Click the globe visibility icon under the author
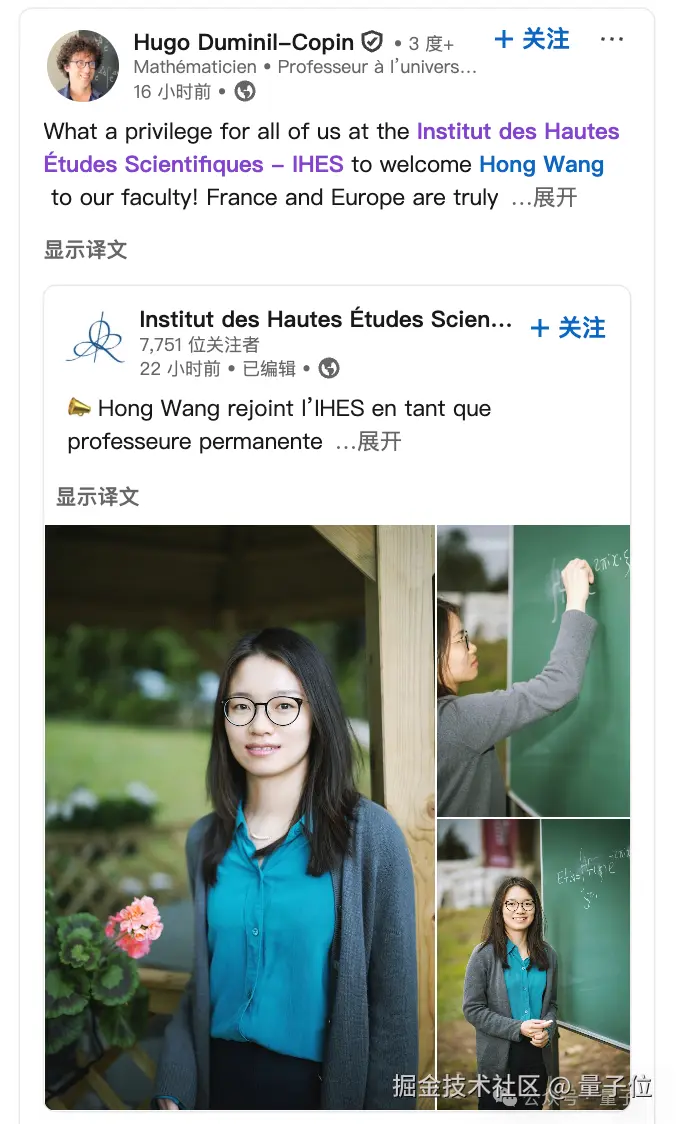This screenshot has height=1124, width=676. pyautogui.click(x=245, y=92)
